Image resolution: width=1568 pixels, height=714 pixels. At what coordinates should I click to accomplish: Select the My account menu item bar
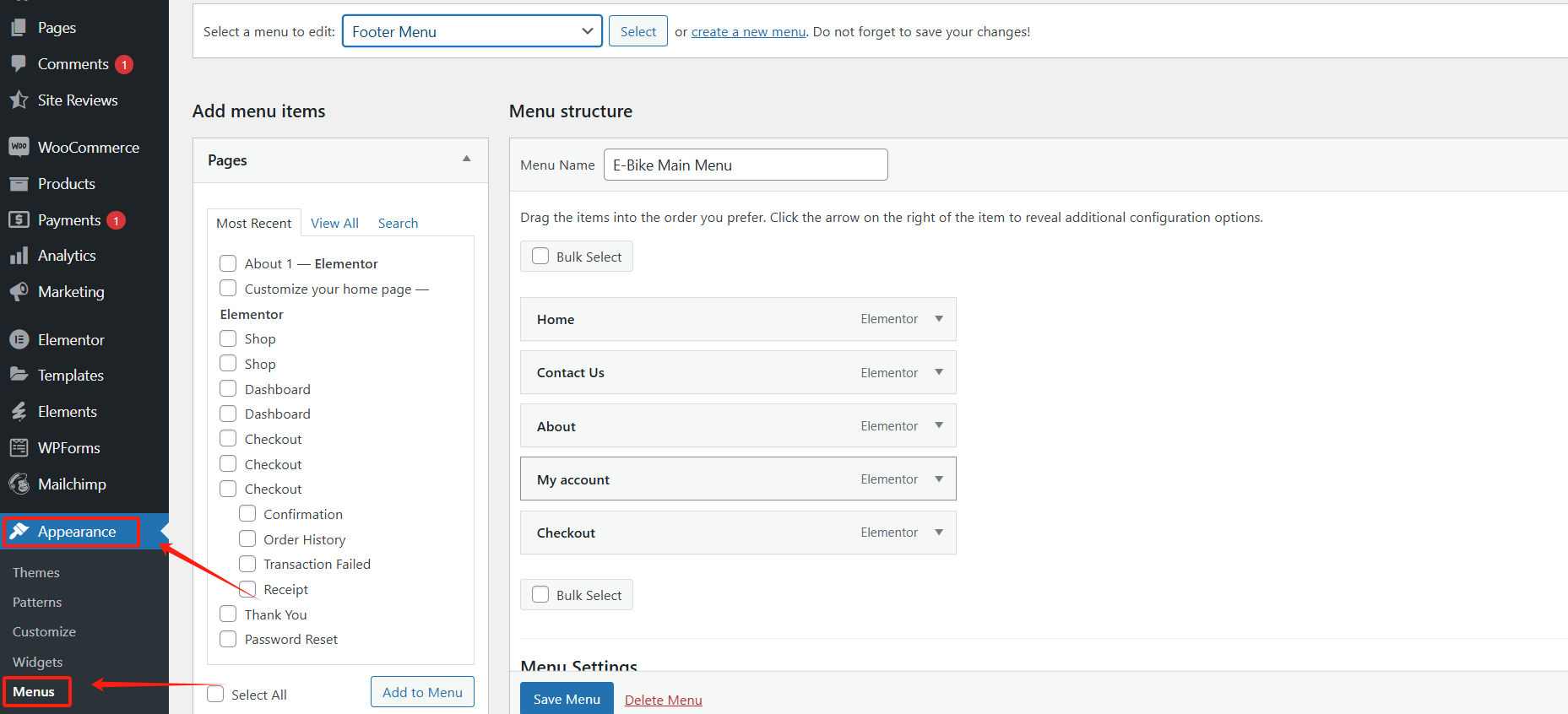(738, 479)
